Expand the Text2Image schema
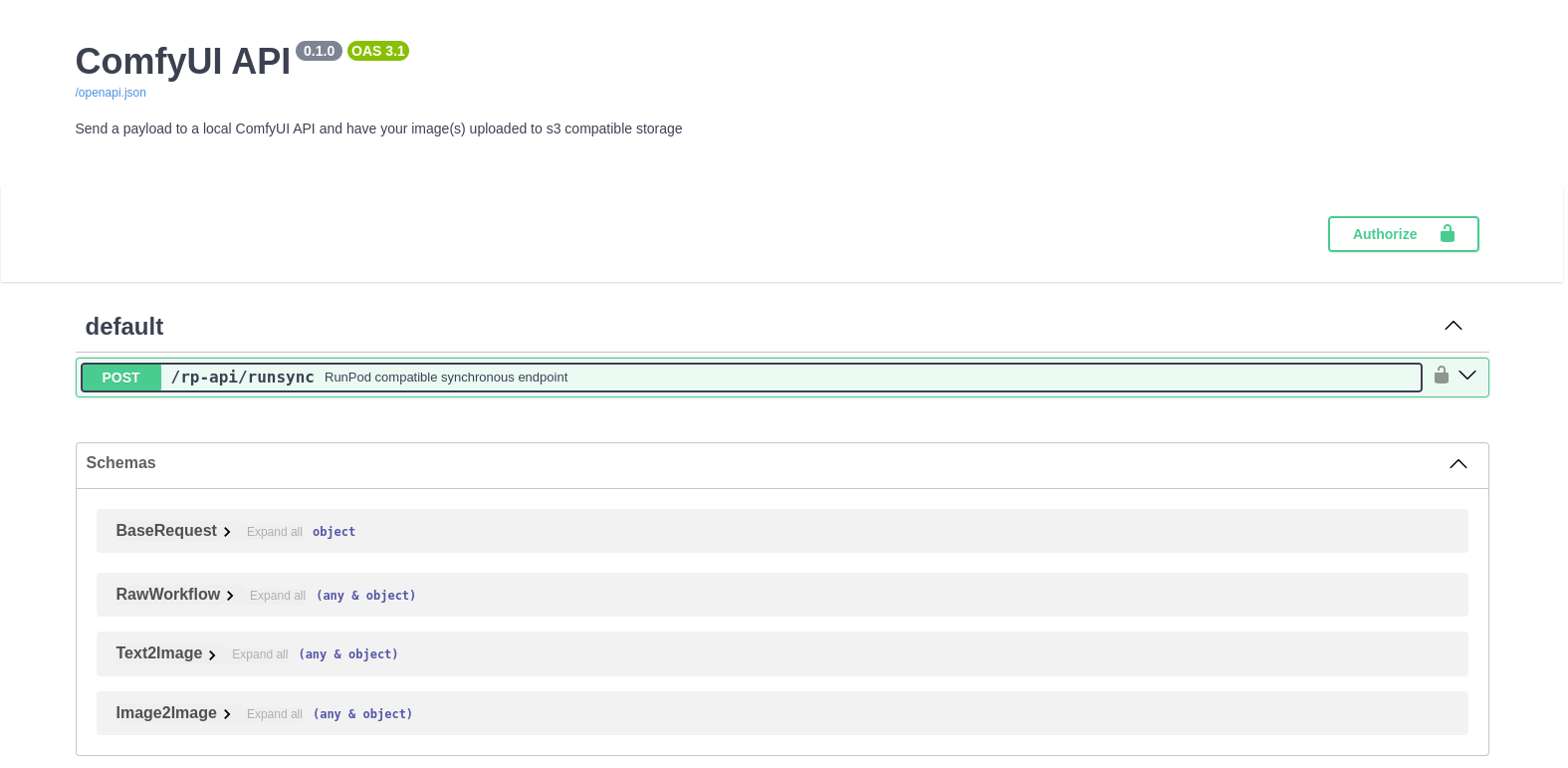Image resolution: width=1568 pixels, height=768 pixels. (166, 653)
